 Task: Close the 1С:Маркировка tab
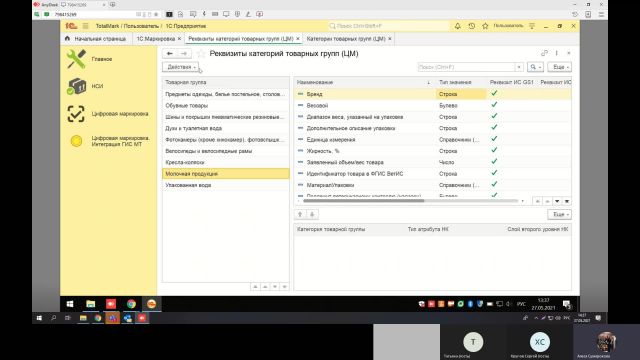click(179, 39)
